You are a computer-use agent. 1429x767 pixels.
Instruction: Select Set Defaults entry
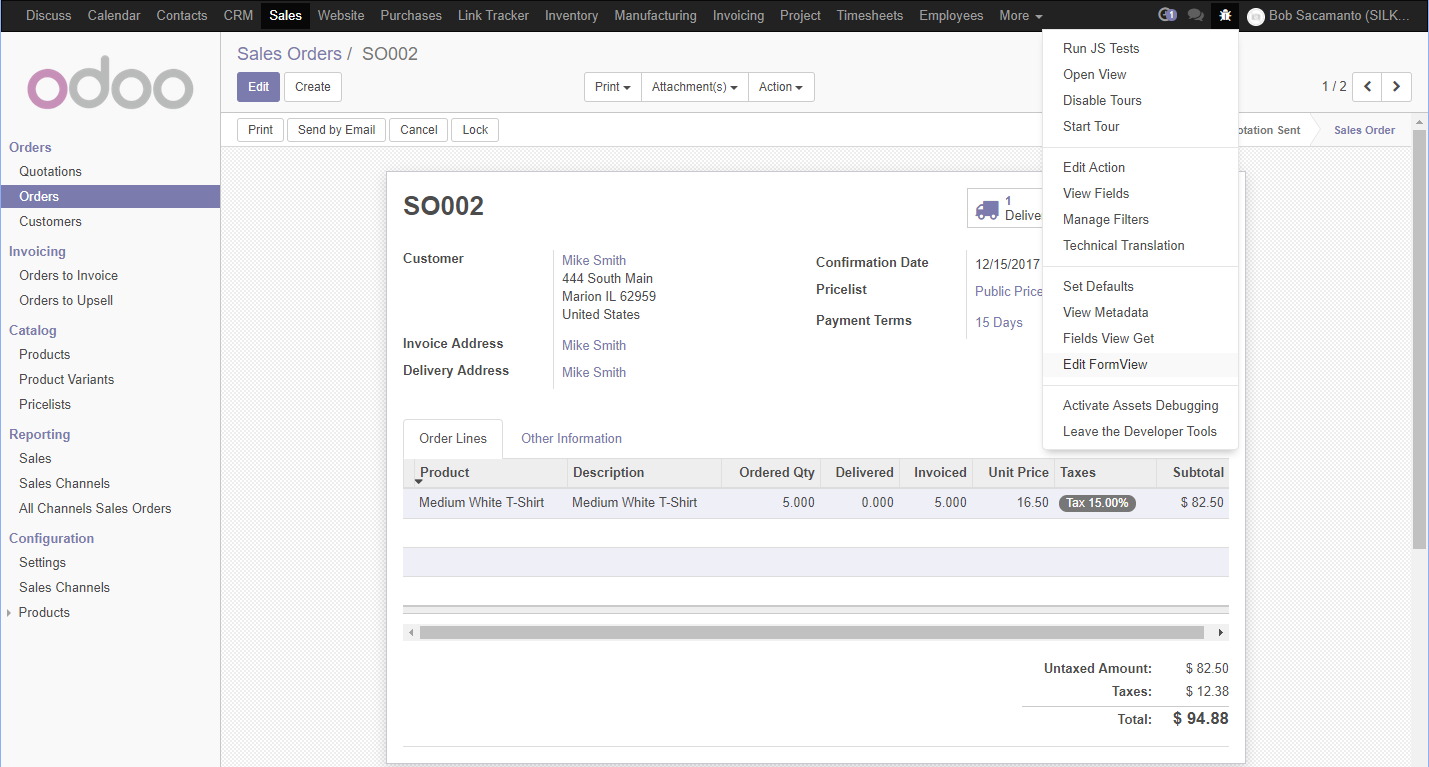pos(1140,286)
